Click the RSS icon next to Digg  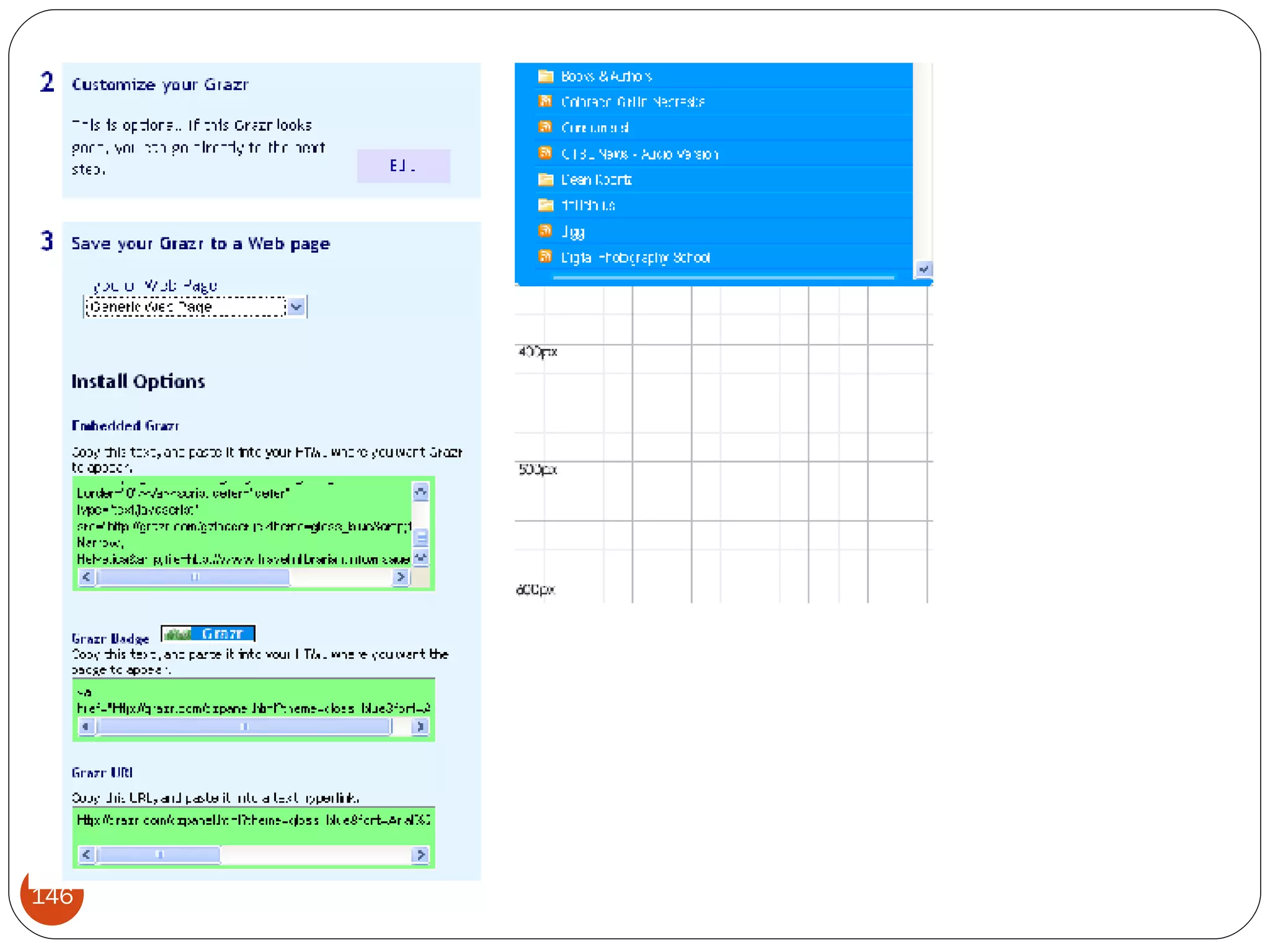click(x=545, y=231)
